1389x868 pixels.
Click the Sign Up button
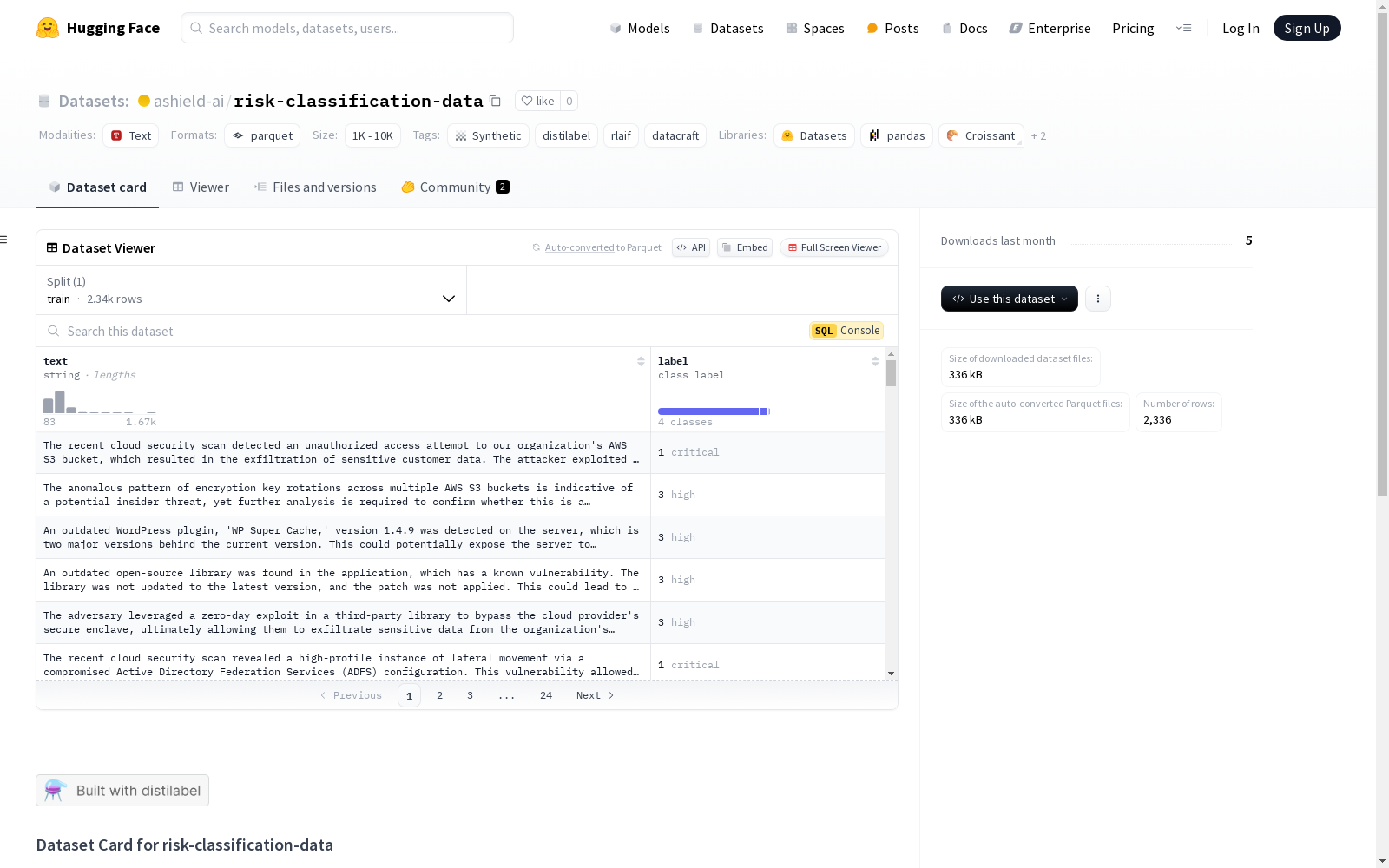pos(1307,28)
